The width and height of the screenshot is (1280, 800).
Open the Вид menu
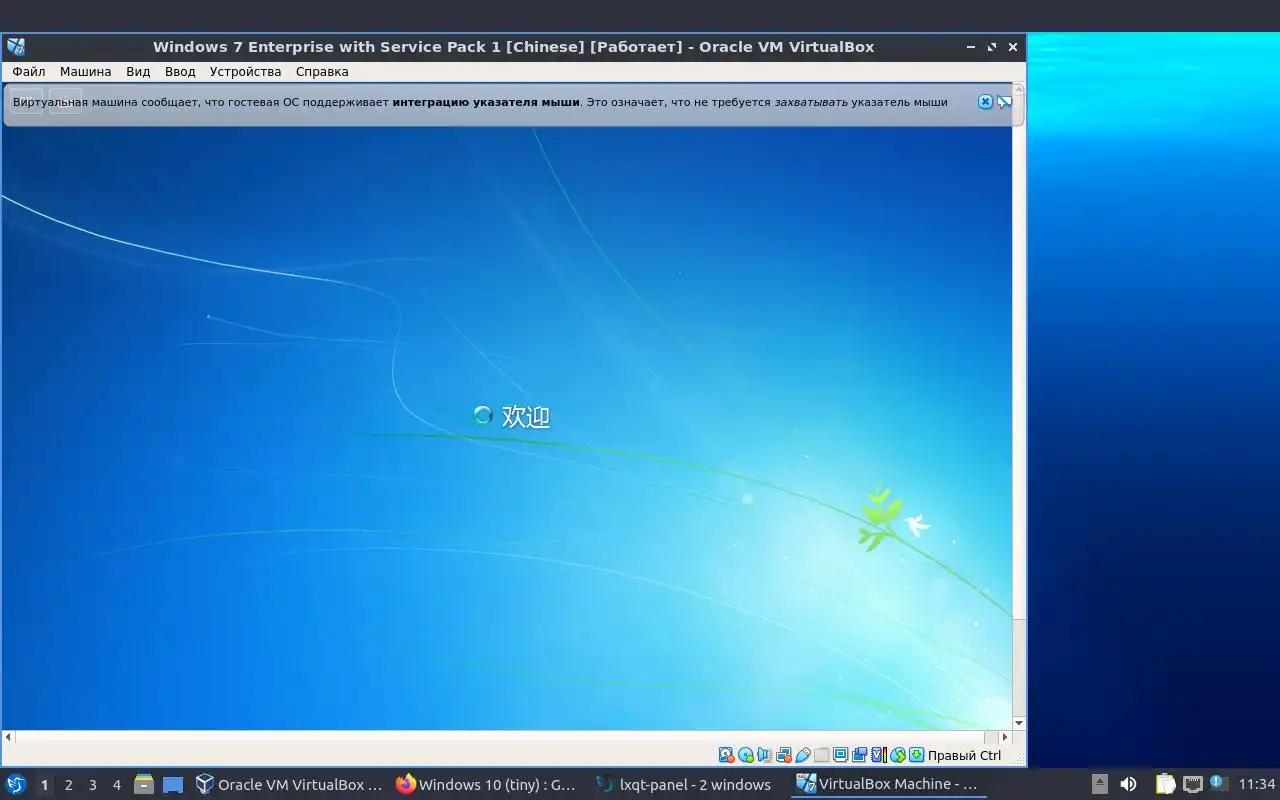coord(138,72)
